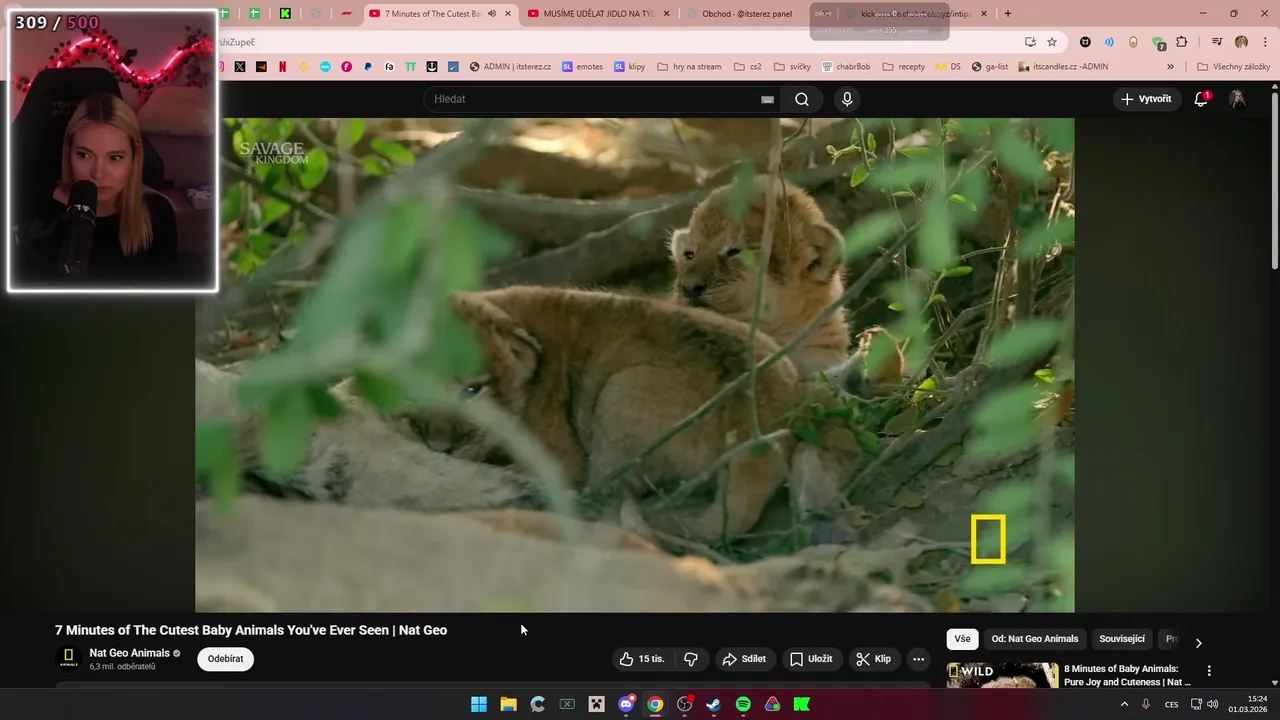1280x720 pixels.
Task: Open File Explorer from taskbar
Action: (508, 704)
